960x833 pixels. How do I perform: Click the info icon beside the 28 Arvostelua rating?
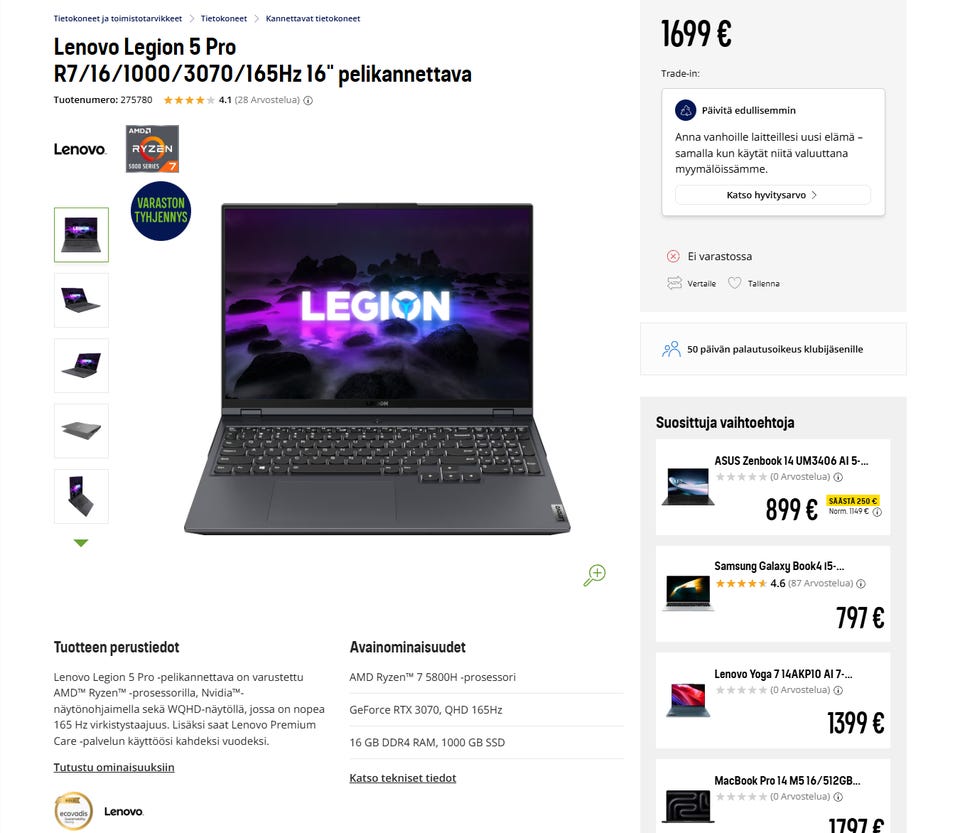[308, 100]
